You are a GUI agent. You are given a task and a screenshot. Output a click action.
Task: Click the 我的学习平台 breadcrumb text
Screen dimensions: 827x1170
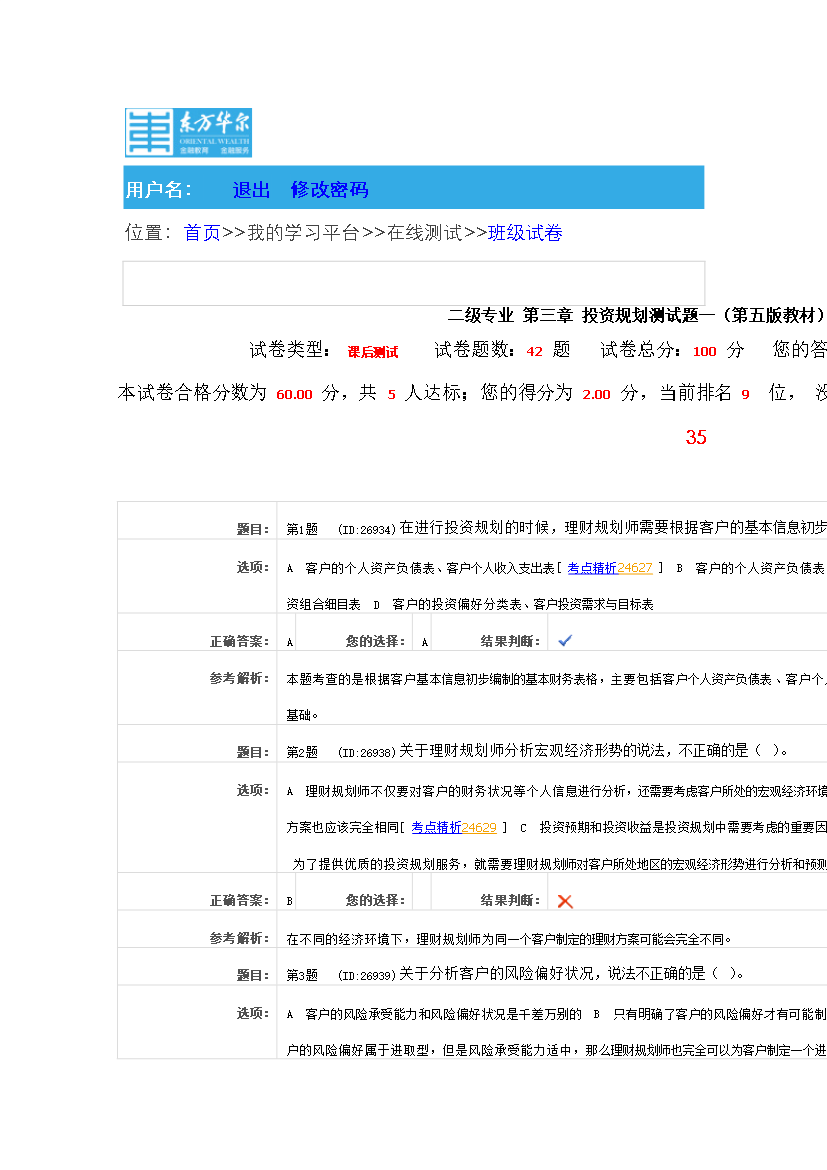pyautogui.click(x=303, y=233)
